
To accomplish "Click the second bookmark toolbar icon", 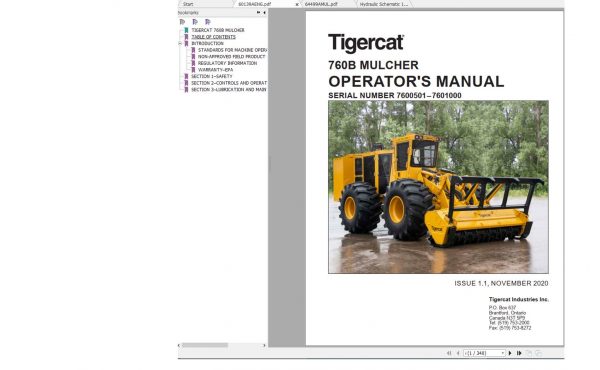I will click(x=195, y=22).
